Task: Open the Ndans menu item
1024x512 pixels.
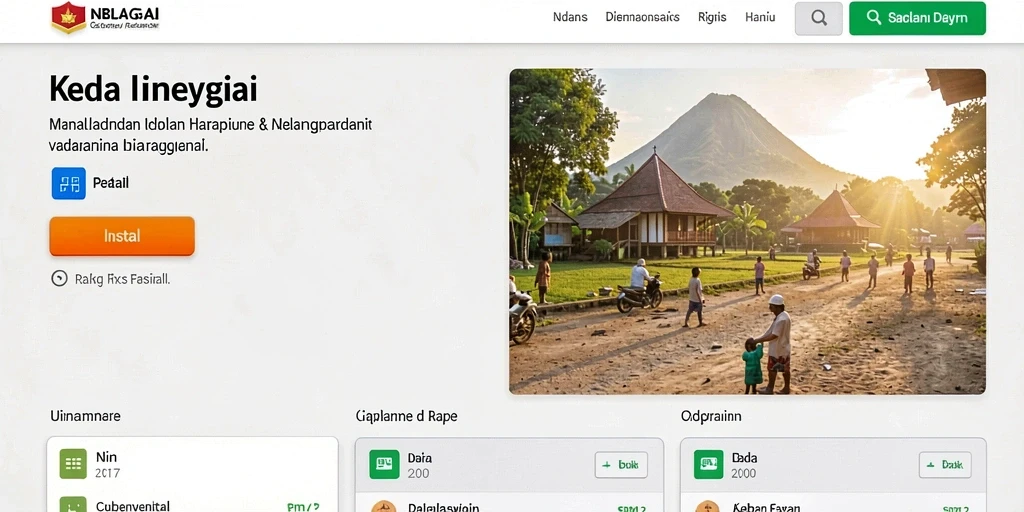Action: [x=570, y=18]
